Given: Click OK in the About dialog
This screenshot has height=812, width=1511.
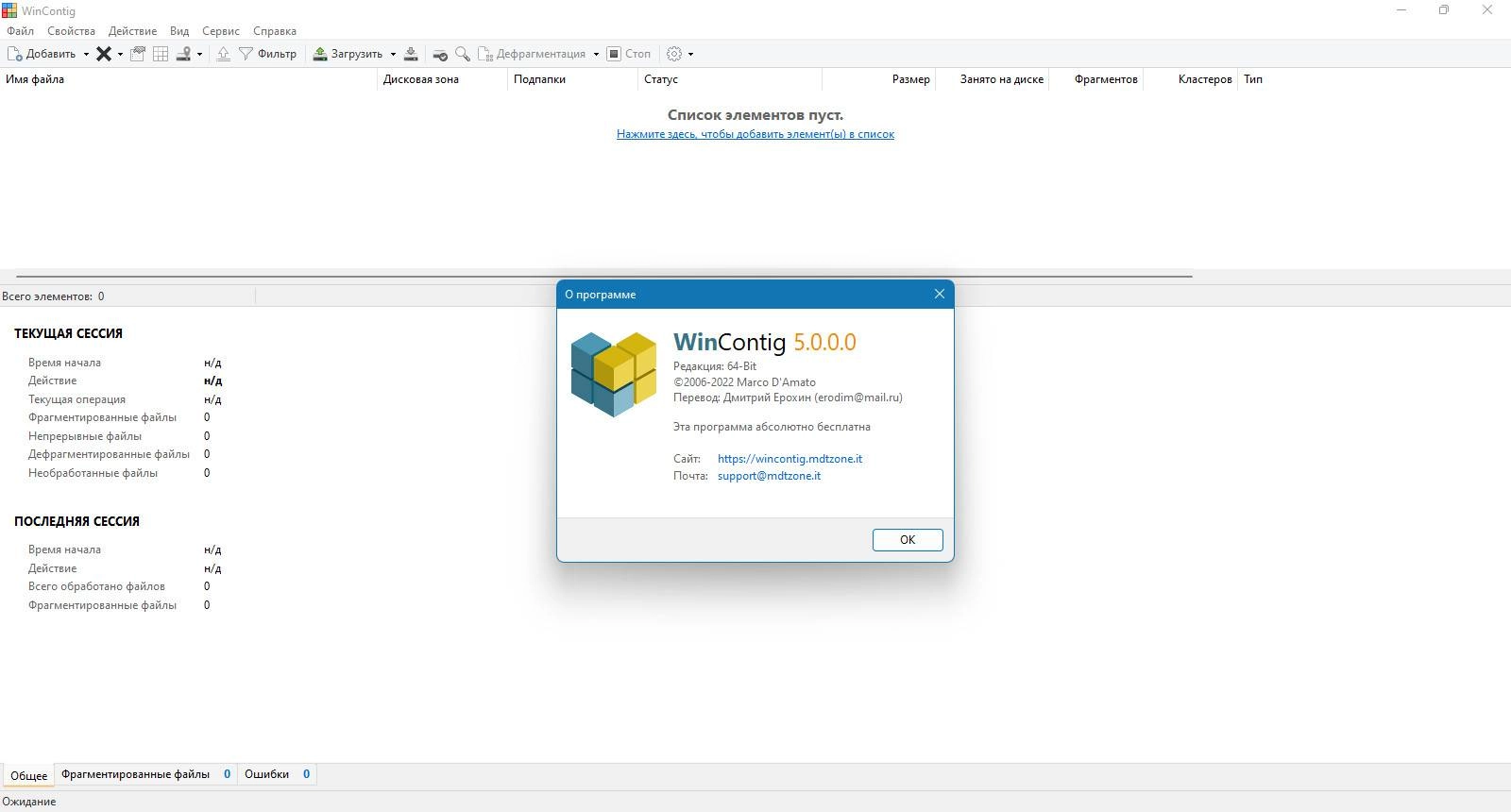Looking at the screenshot, I should coord(908,540).
